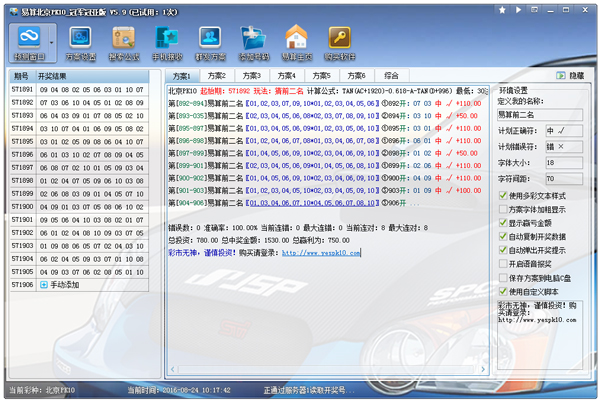Click the play triangle icon in the title bar
This screenshot has height=401, width=600.
point(518,10)
